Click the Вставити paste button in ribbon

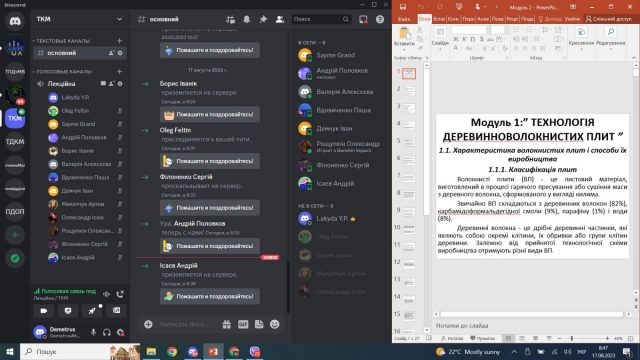(x=404, y=36)
